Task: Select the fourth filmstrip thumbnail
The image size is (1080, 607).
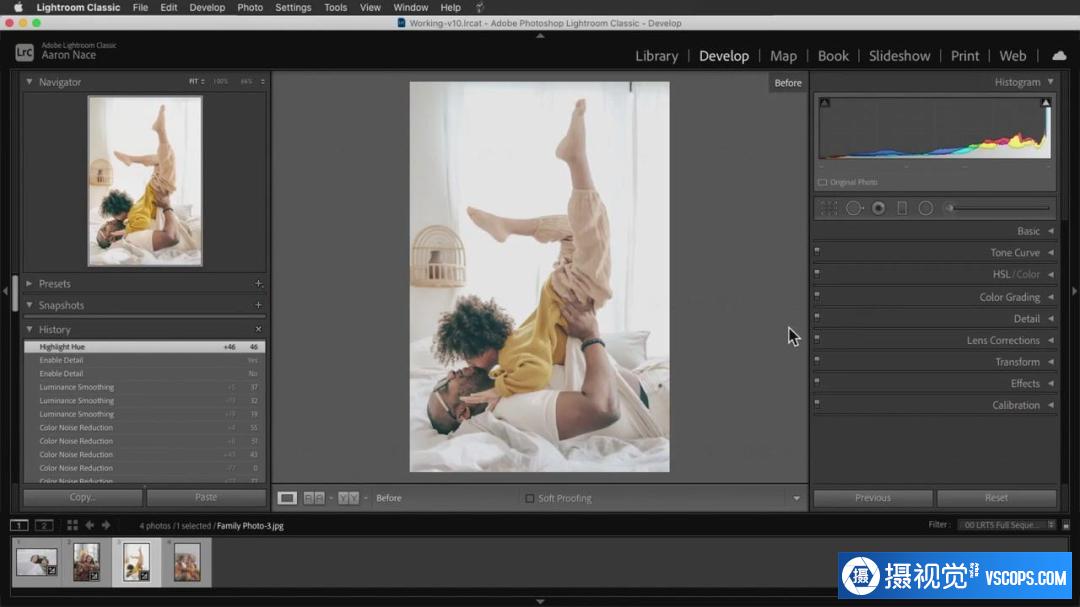Action: (187, 562)
